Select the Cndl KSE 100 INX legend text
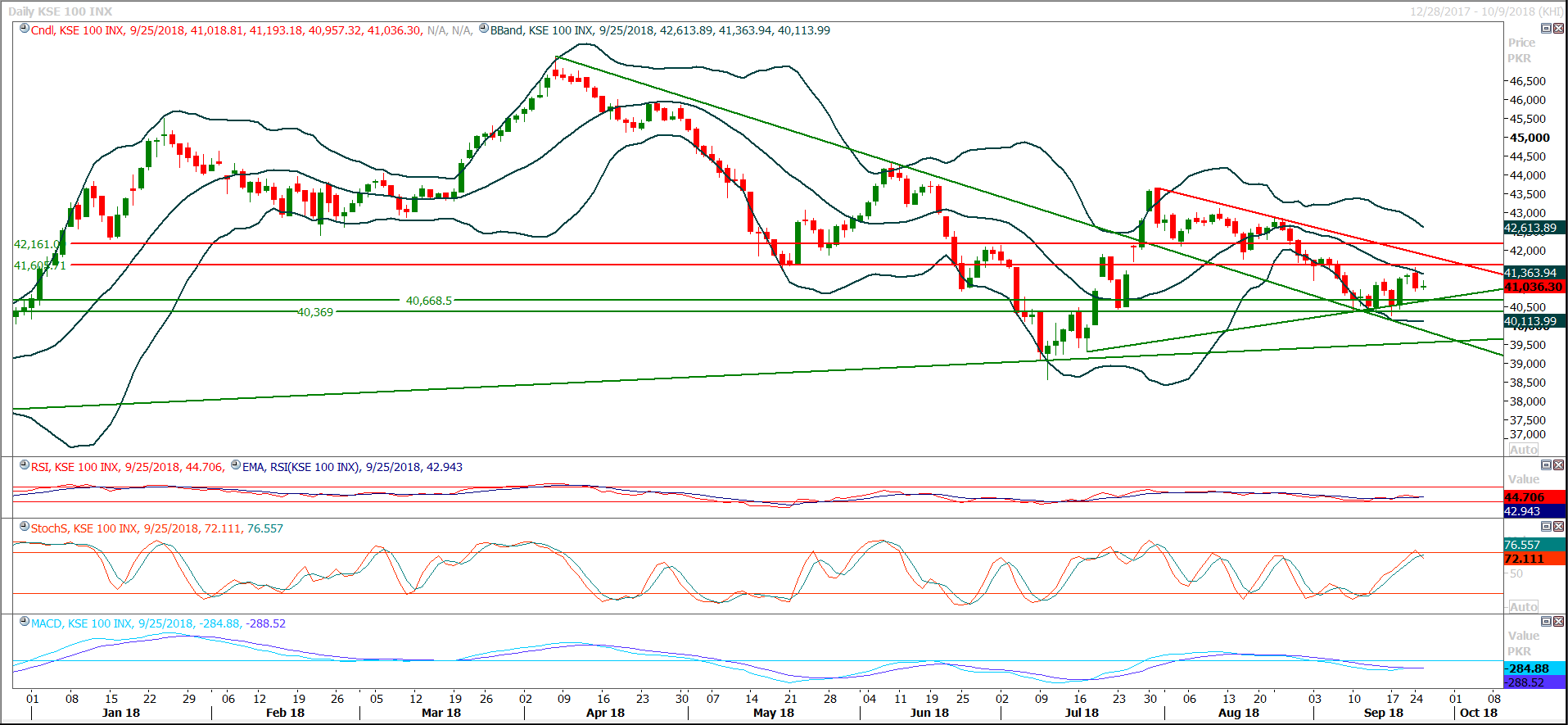The image size is (1568, 725). [227, 30]
